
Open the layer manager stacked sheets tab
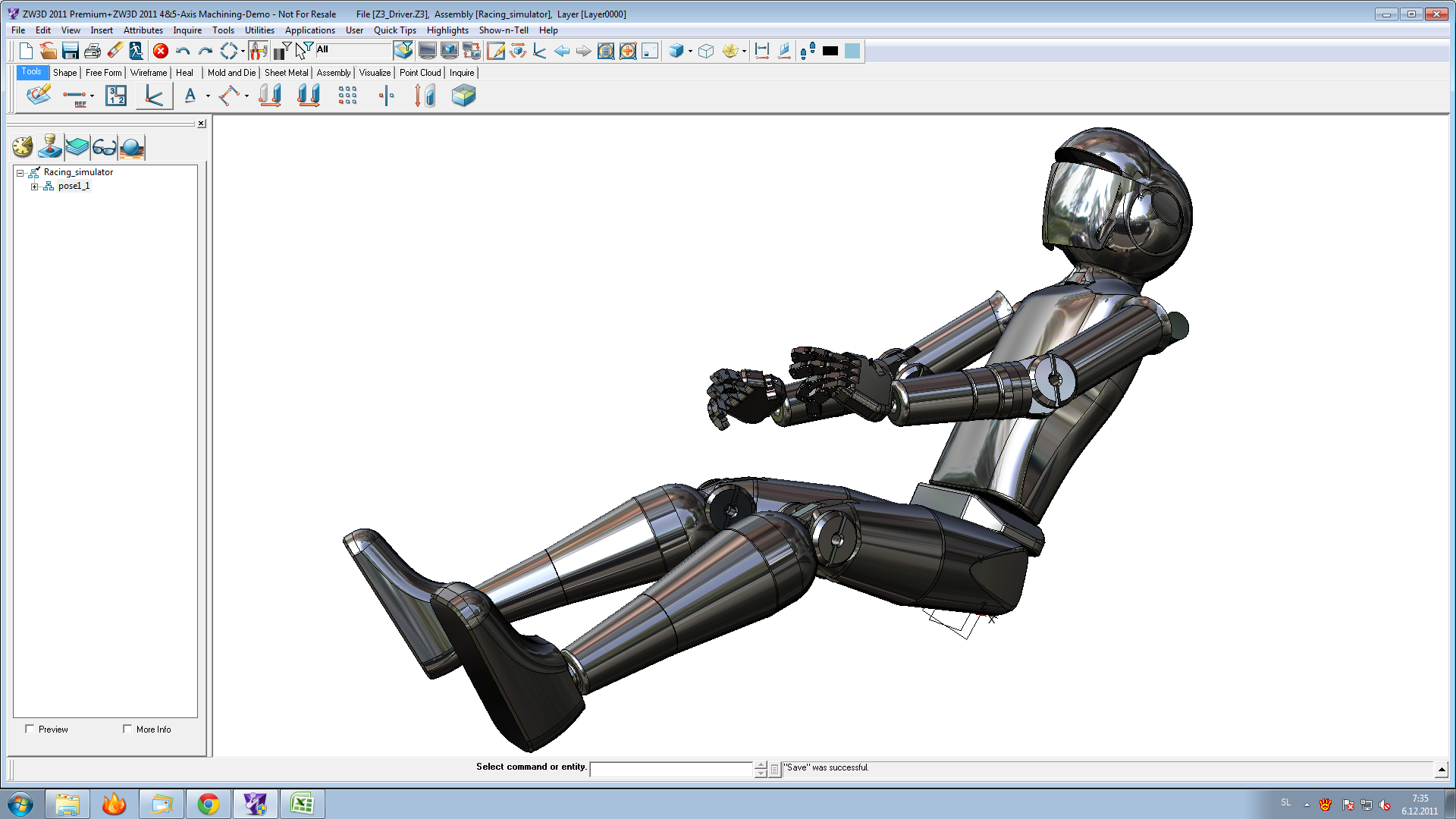click(x=77, y=147)
